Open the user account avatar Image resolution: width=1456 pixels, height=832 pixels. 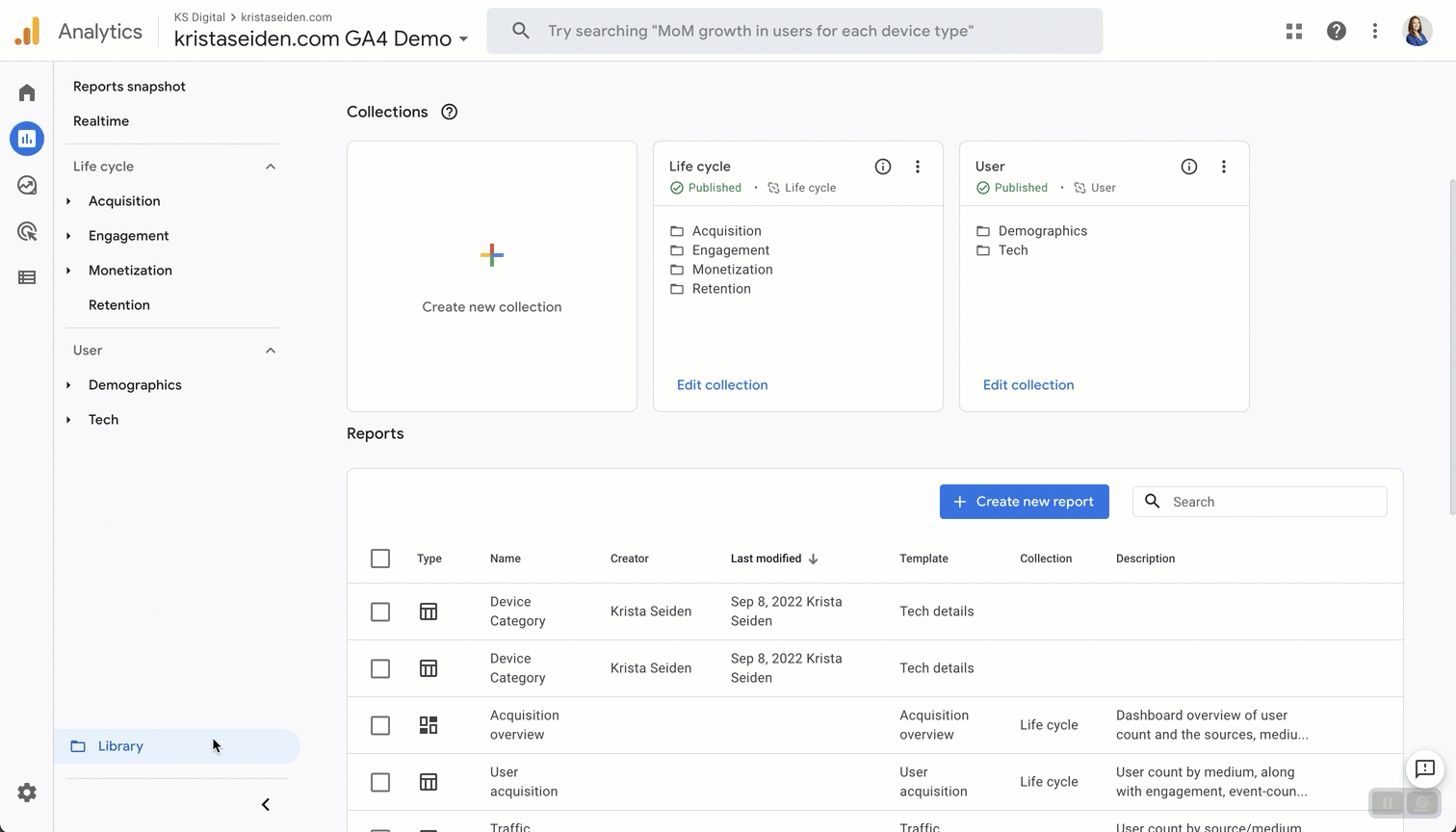[1417, 31]
